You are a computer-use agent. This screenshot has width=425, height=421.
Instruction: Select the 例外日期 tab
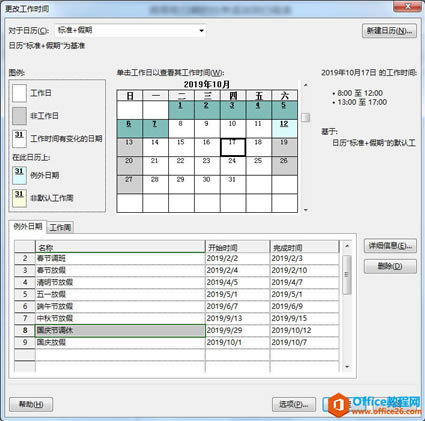(x=28, y=227)
